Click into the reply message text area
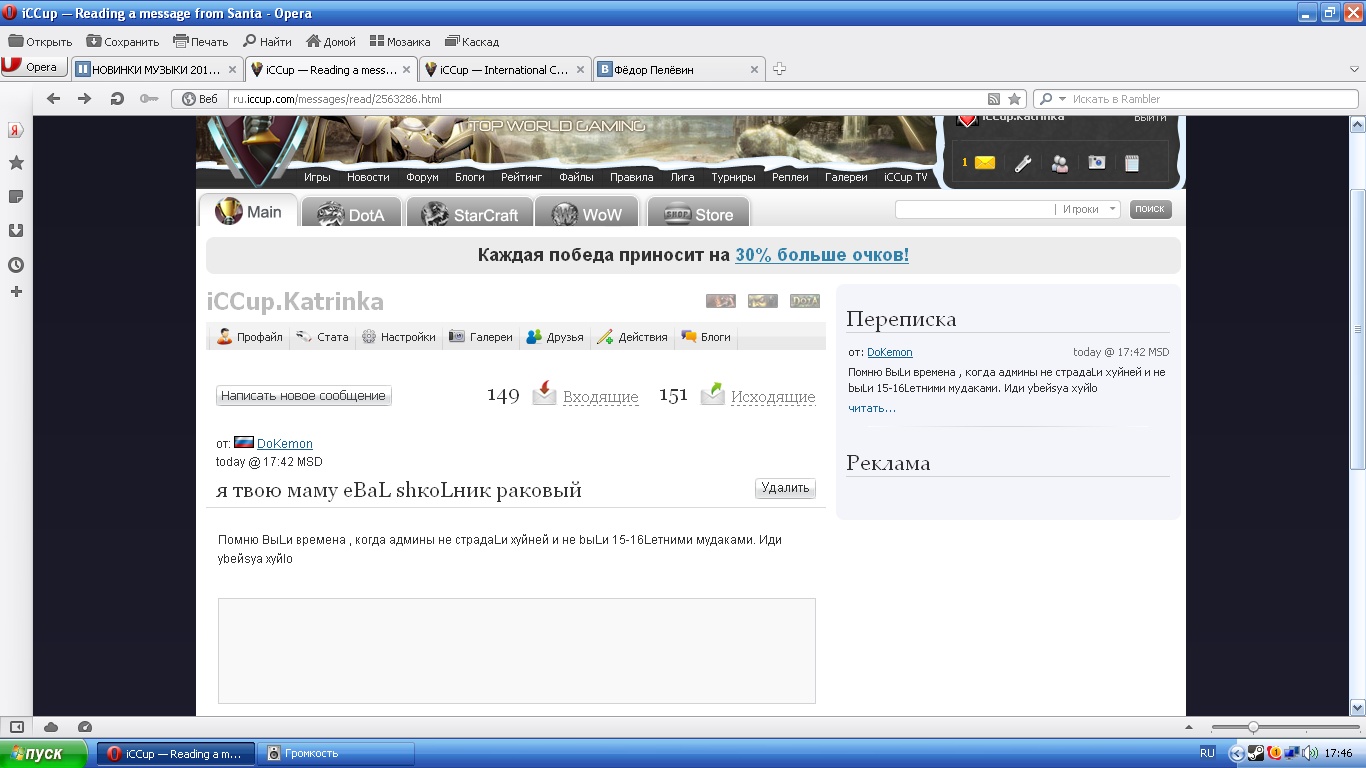The height and width of the screenshot is (768, 1366). 517,651
